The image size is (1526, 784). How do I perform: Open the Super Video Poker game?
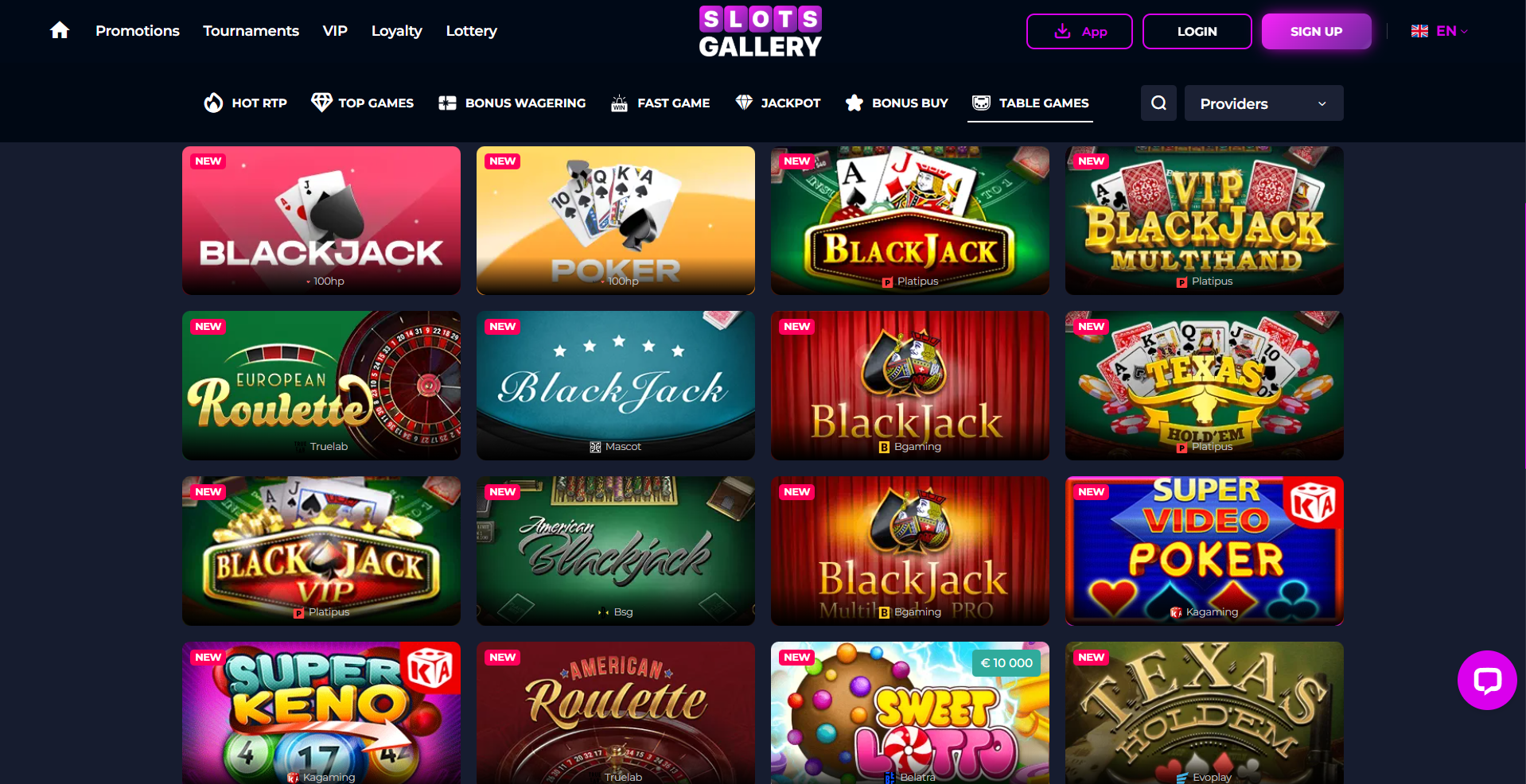(1204, 550)
